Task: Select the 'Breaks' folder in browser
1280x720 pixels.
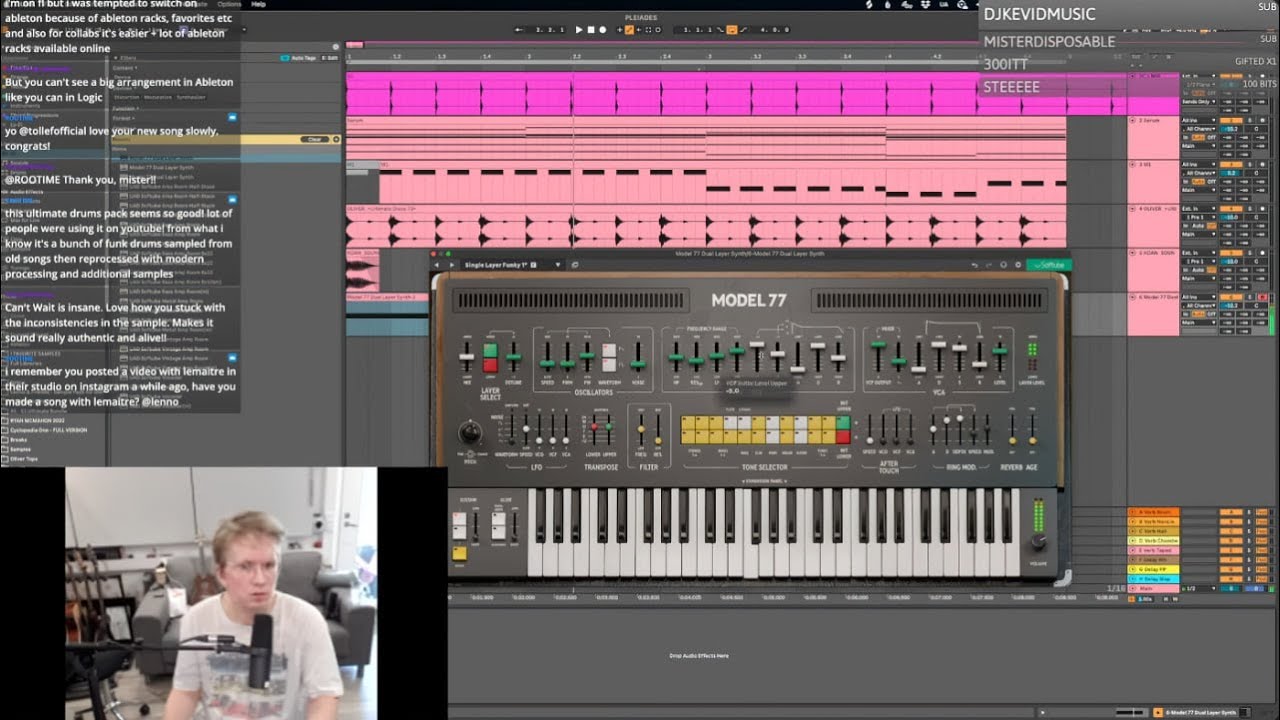Action: 19,439
